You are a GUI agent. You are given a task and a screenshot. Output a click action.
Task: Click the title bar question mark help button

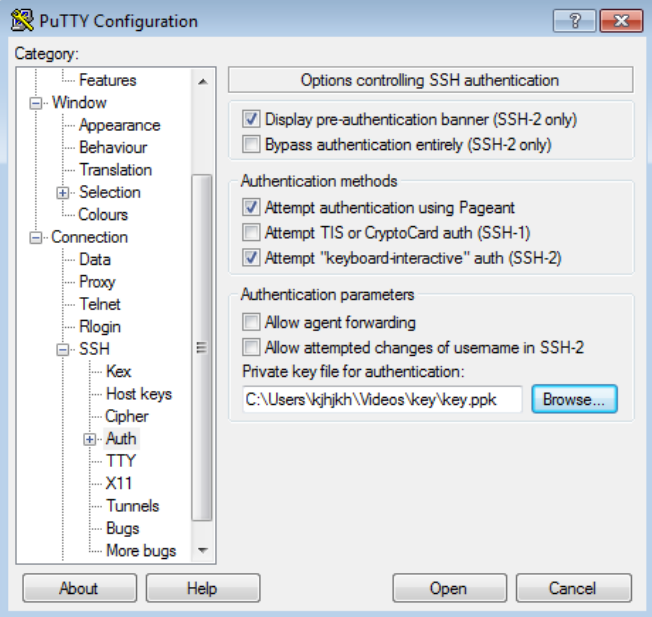click(574, 20)
